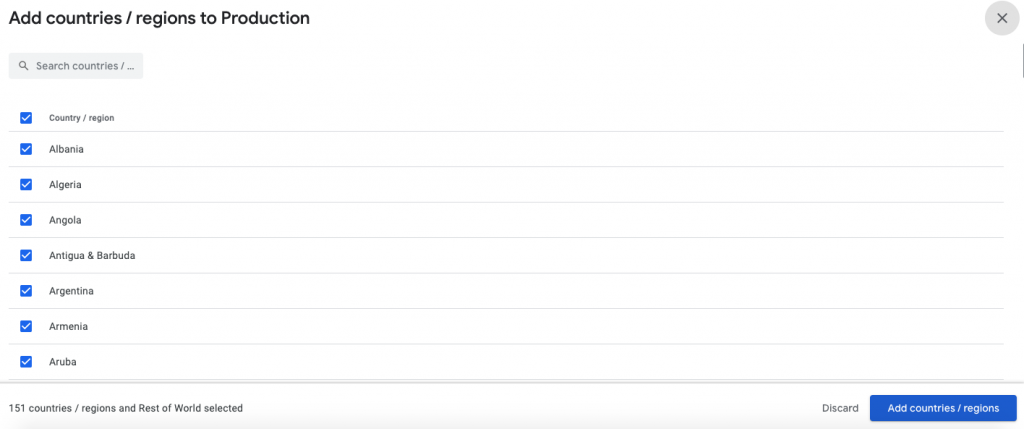Uncheck the Algeria checkbox
The width and height of the screenshot is (1024, 429).
[x=26, y=185]
